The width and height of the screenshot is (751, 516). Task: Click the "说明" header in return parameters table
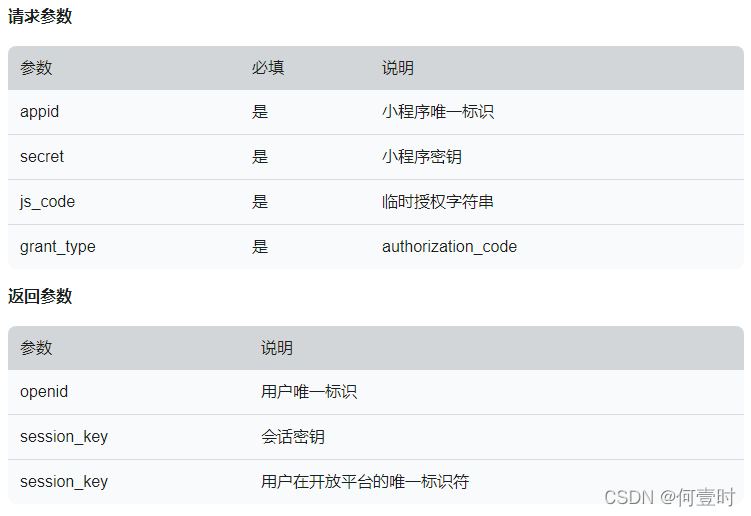276,348
